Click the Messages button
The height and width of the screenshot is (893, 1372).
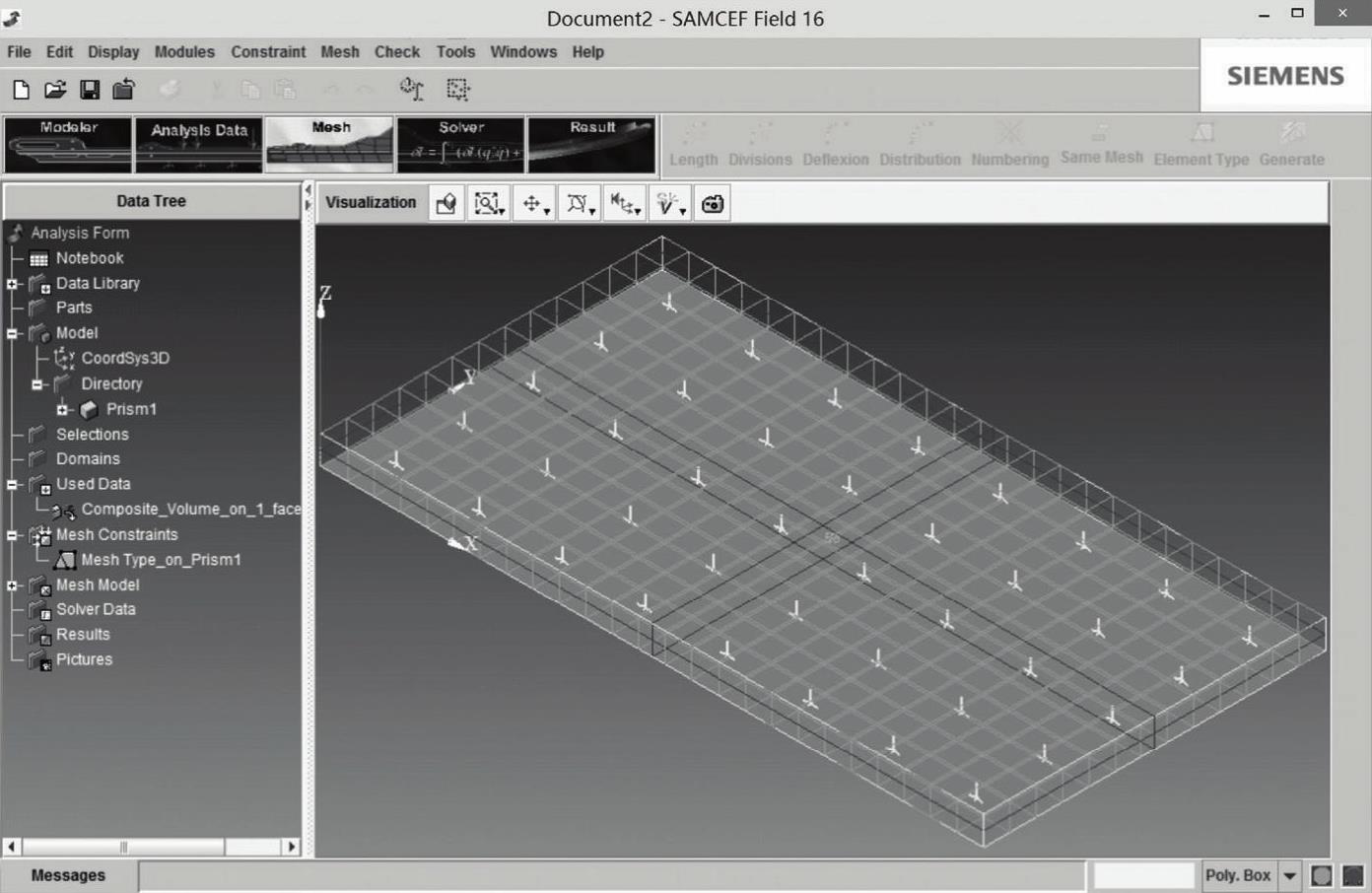(x=68, y=875)
